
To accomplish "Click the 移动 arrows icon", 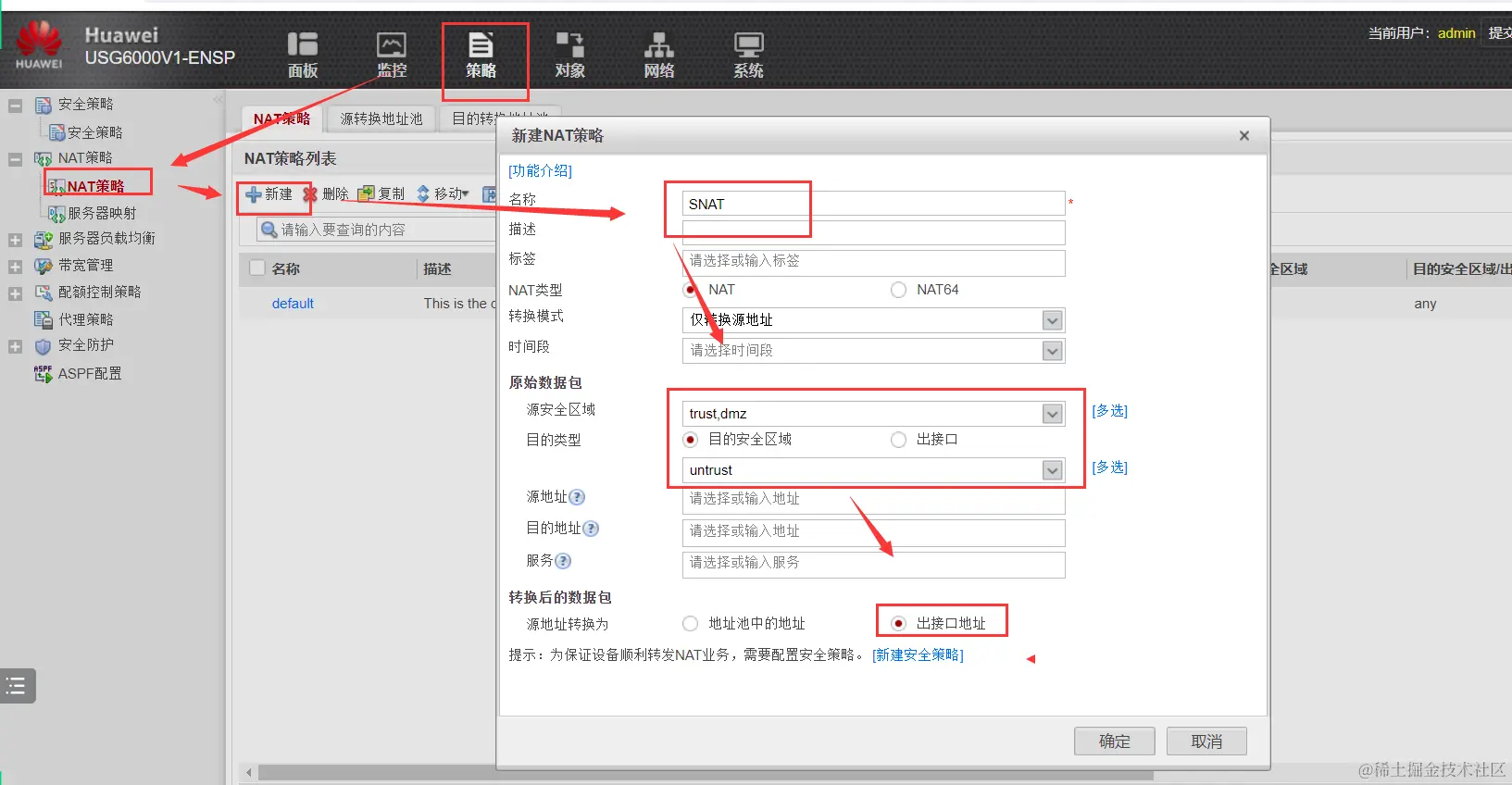I will pyautogui.click(x=423, y=193).
